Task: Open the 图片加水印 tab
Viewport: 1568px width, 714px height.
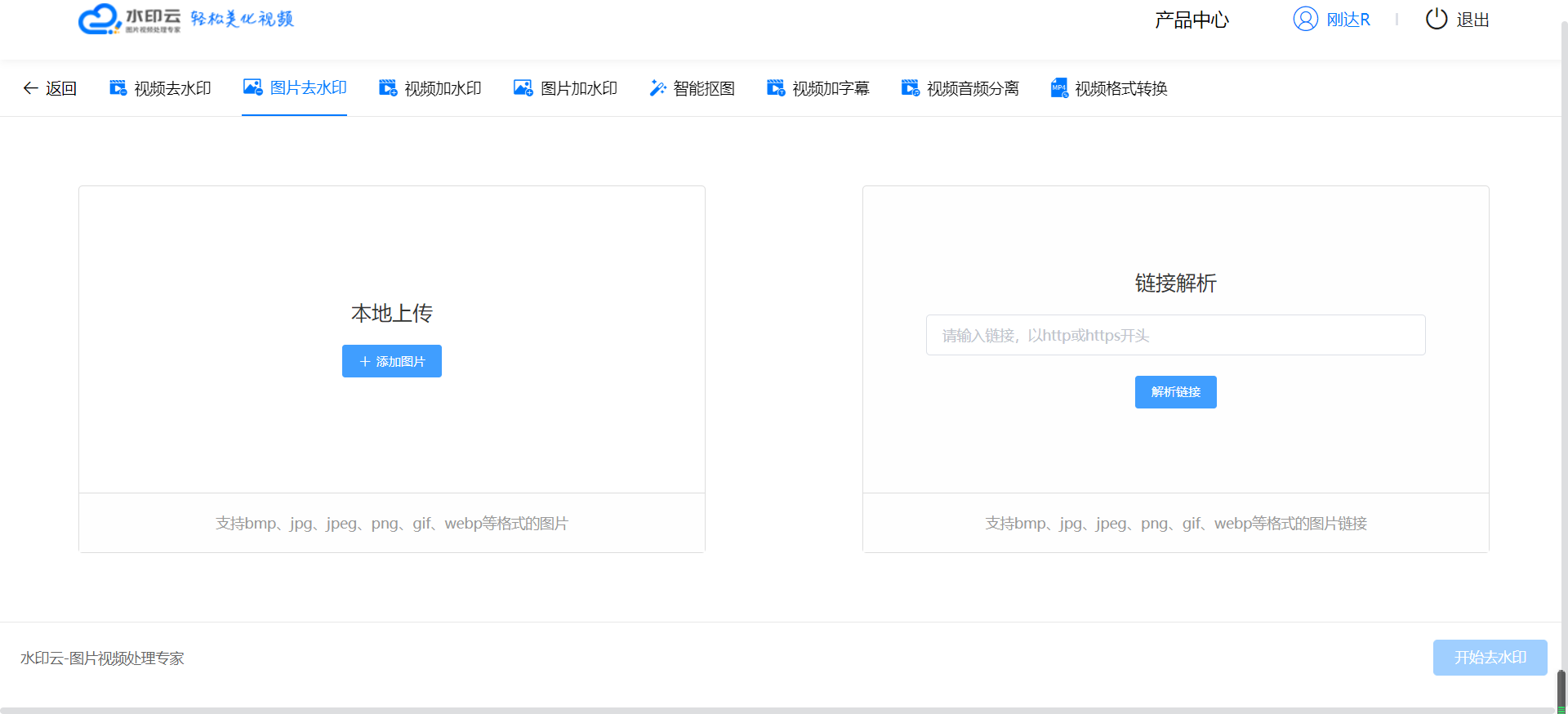Action: pos(565,88)
